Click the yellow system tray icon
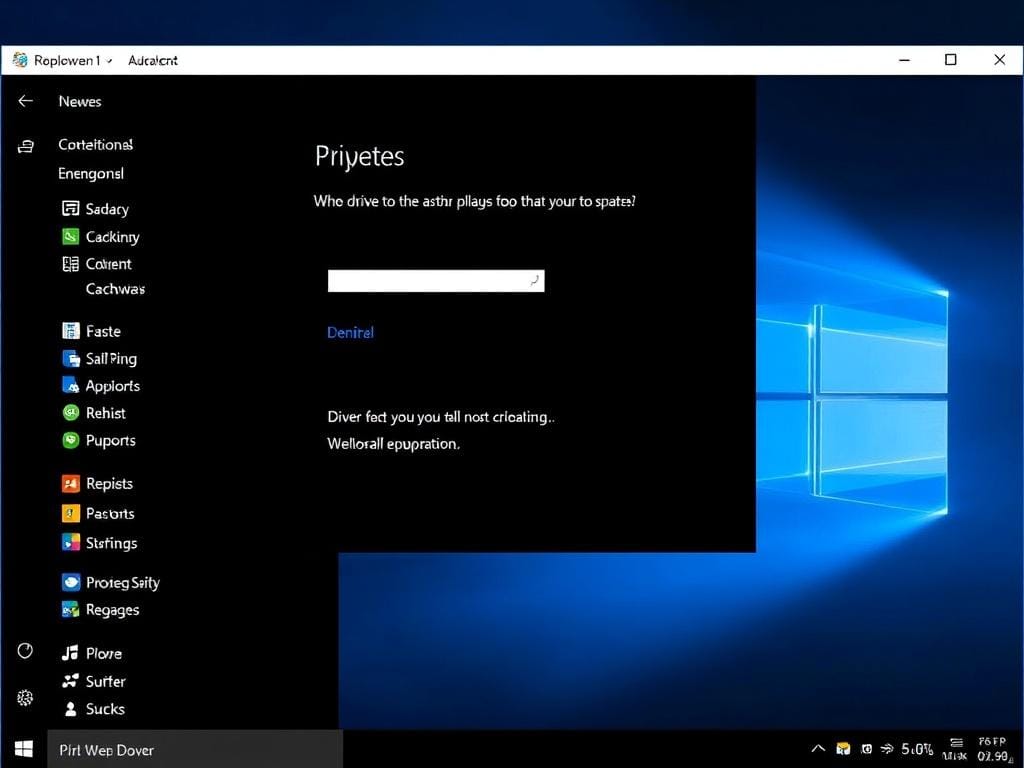Viewport: 1024px width, 768px height. click(844, 749)
